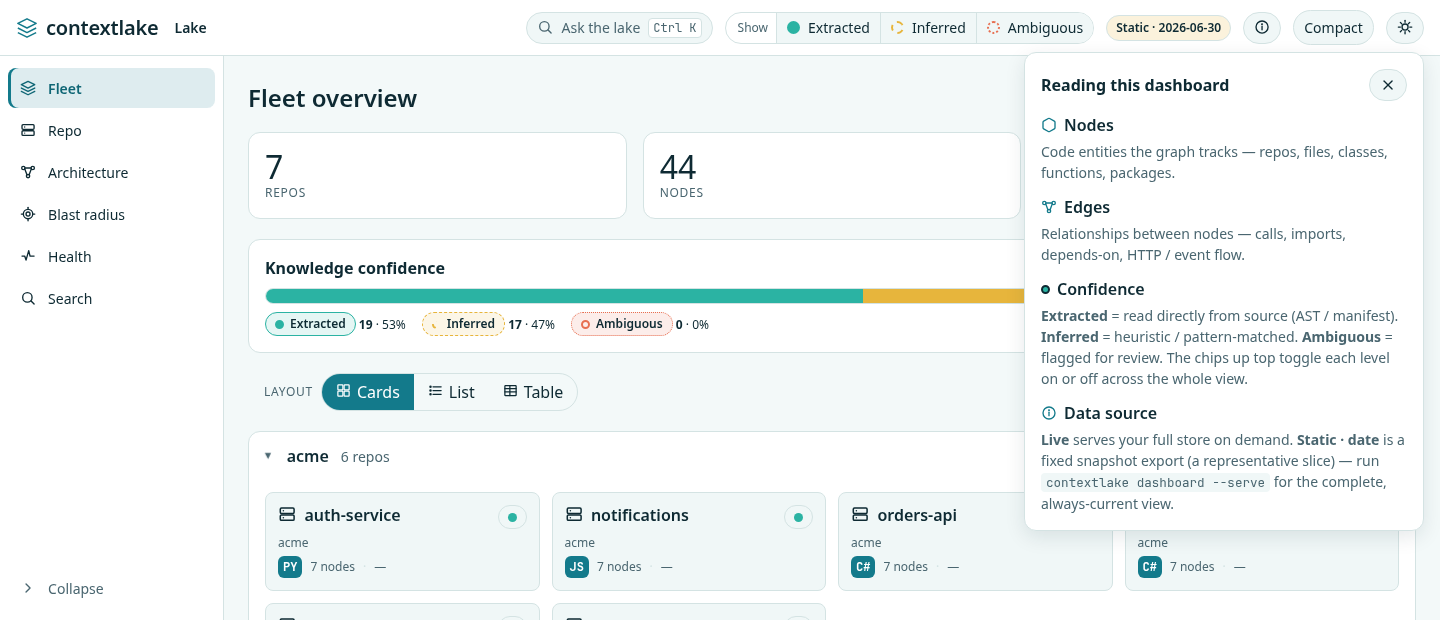
Task: Open the orders-api repo card
Action: click(975, 541)
